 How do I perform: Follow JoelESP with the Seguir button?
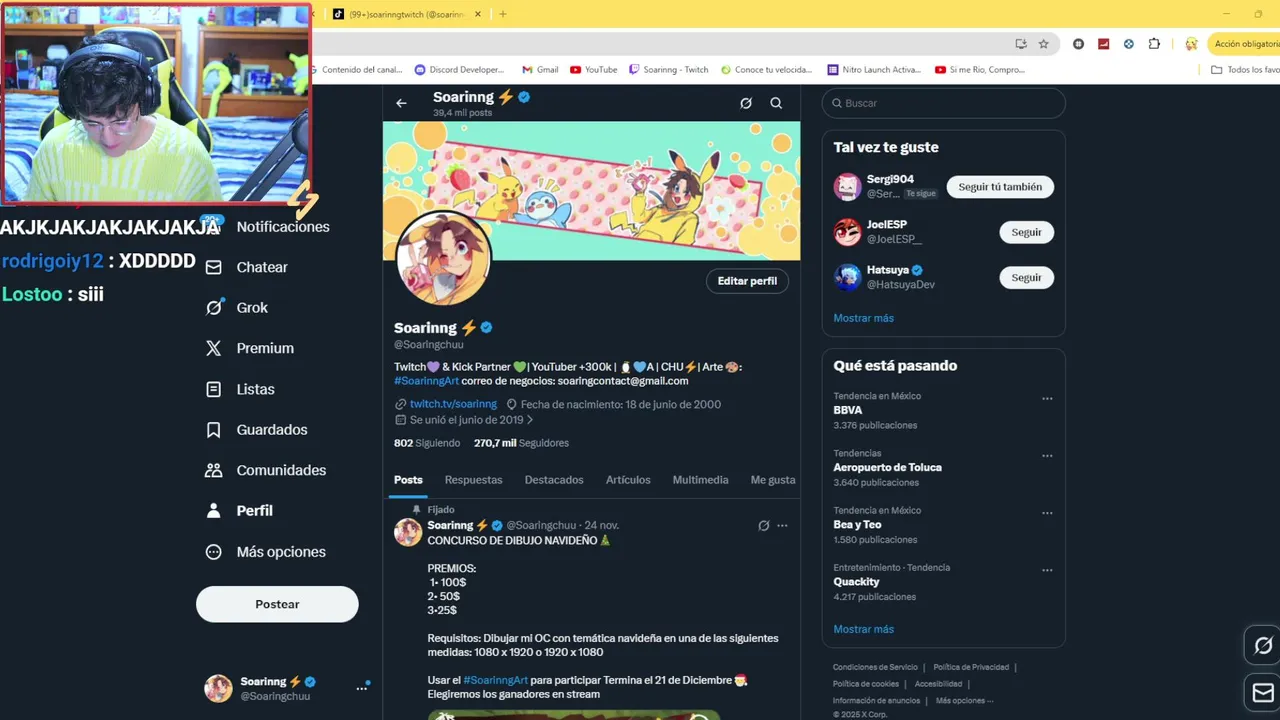1026,232
